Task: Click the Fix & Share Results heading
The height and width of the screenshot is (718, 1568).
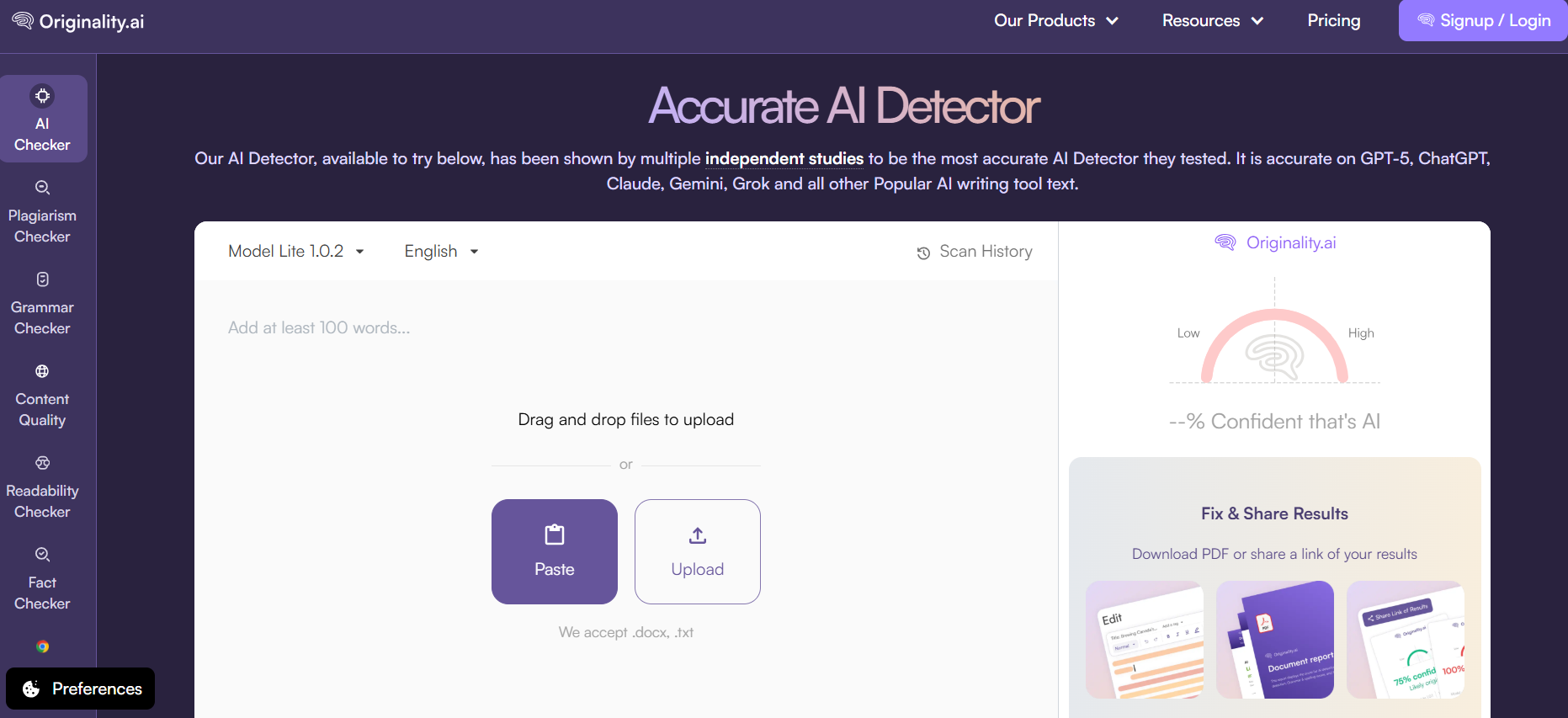Action: pyautogui.click(x=1274, y=513)
